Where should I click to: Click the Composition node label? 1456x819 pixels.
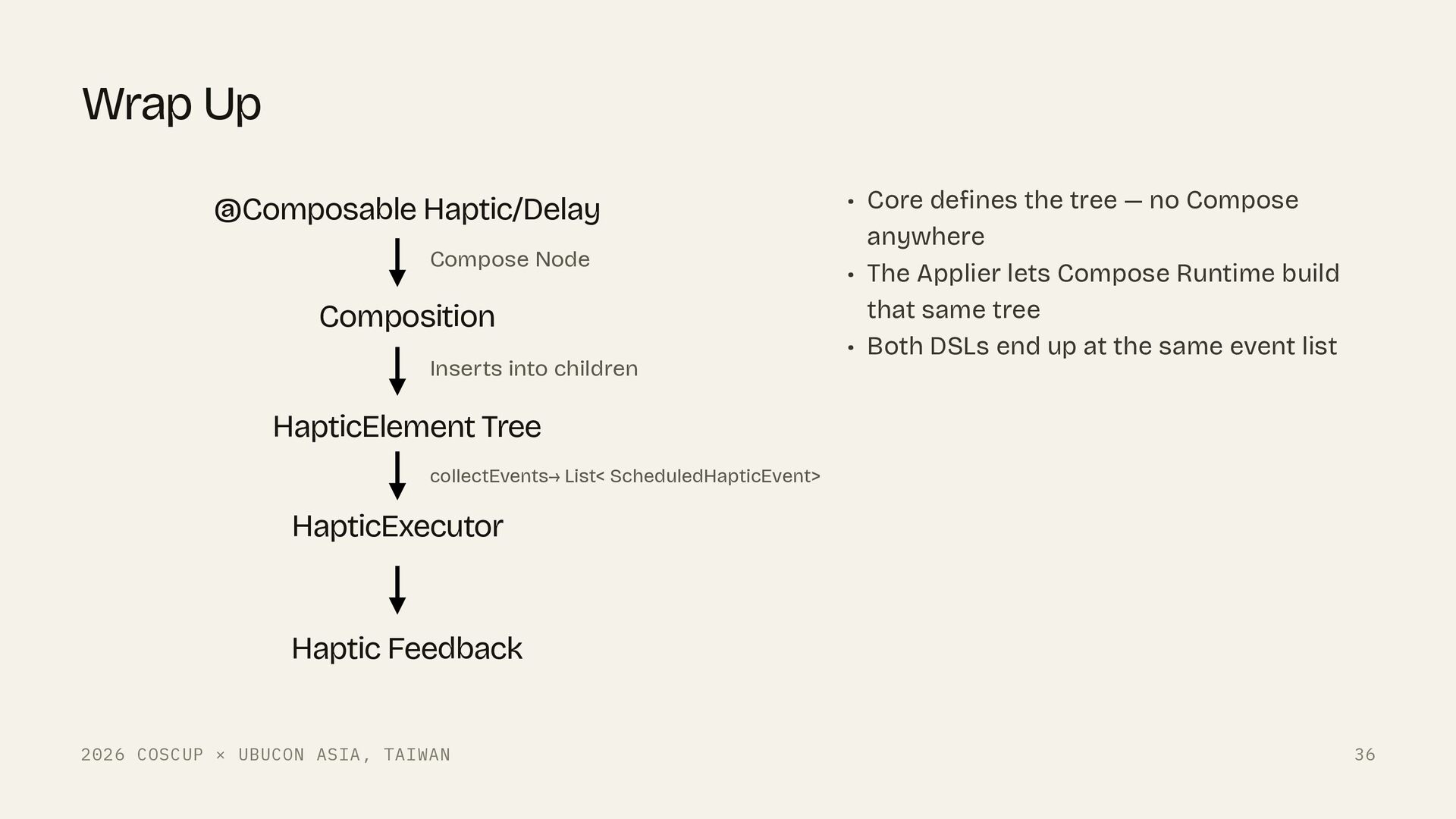pyautogui.click(x=406, y=316)
